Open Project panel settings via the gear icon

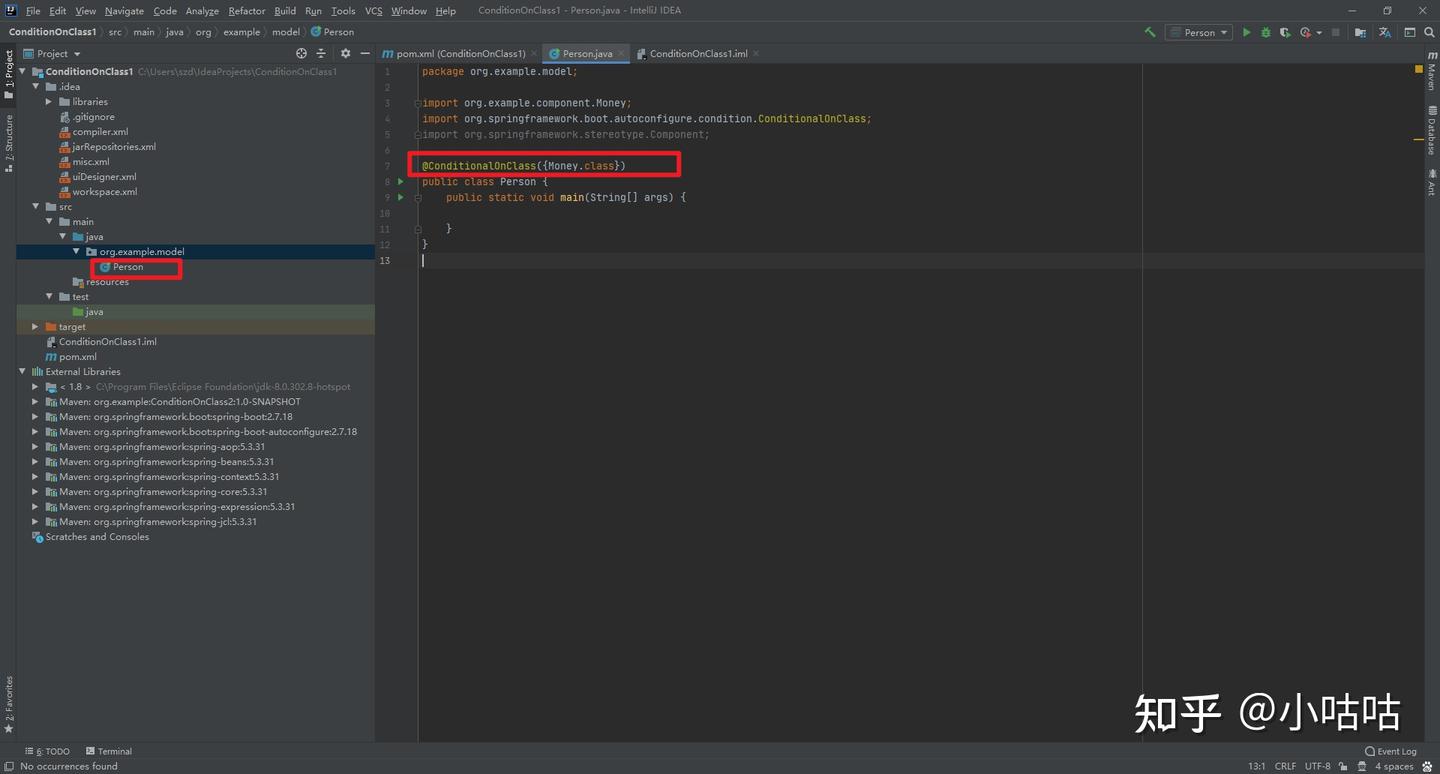[x=345, y=53]
